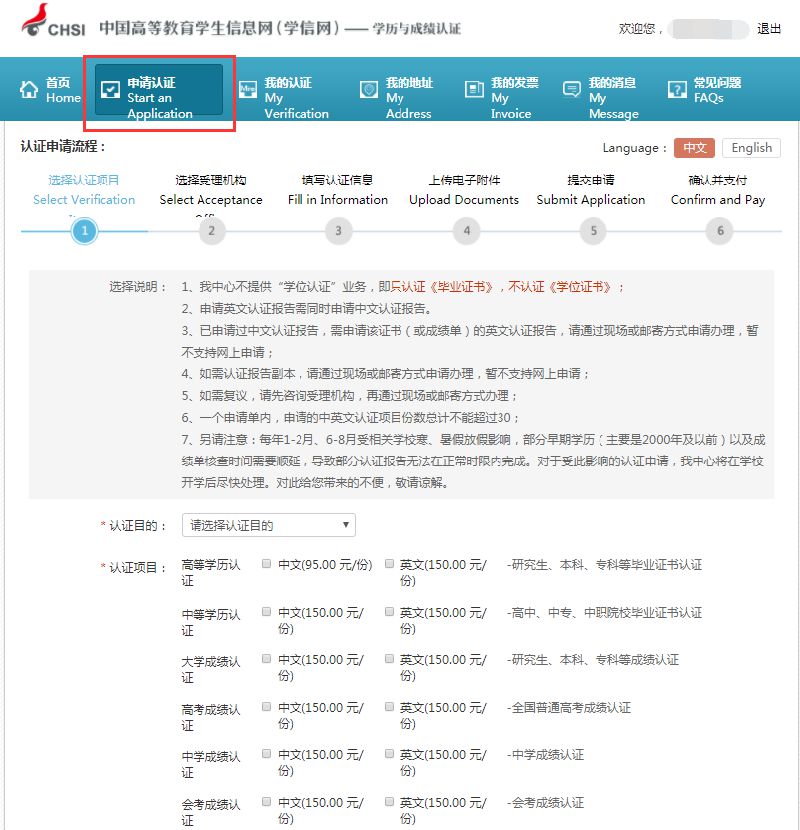Click Select Verification step label

84,200
